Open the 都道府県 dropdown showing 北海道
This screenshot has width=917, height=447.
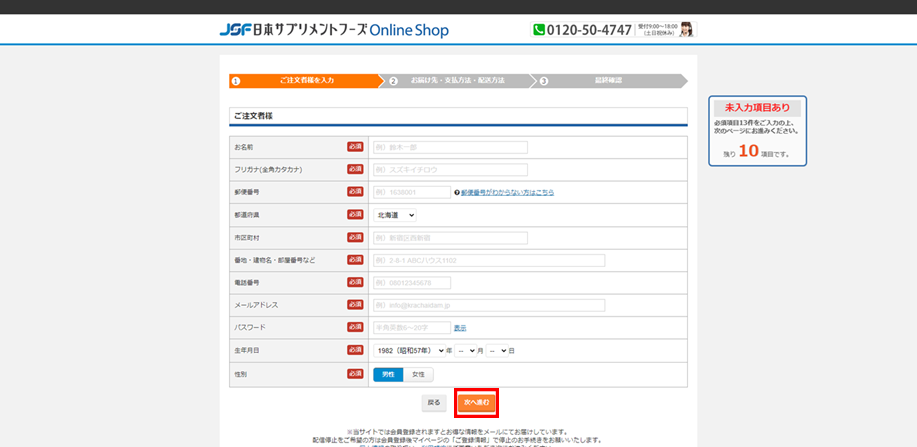click(395, 215)
